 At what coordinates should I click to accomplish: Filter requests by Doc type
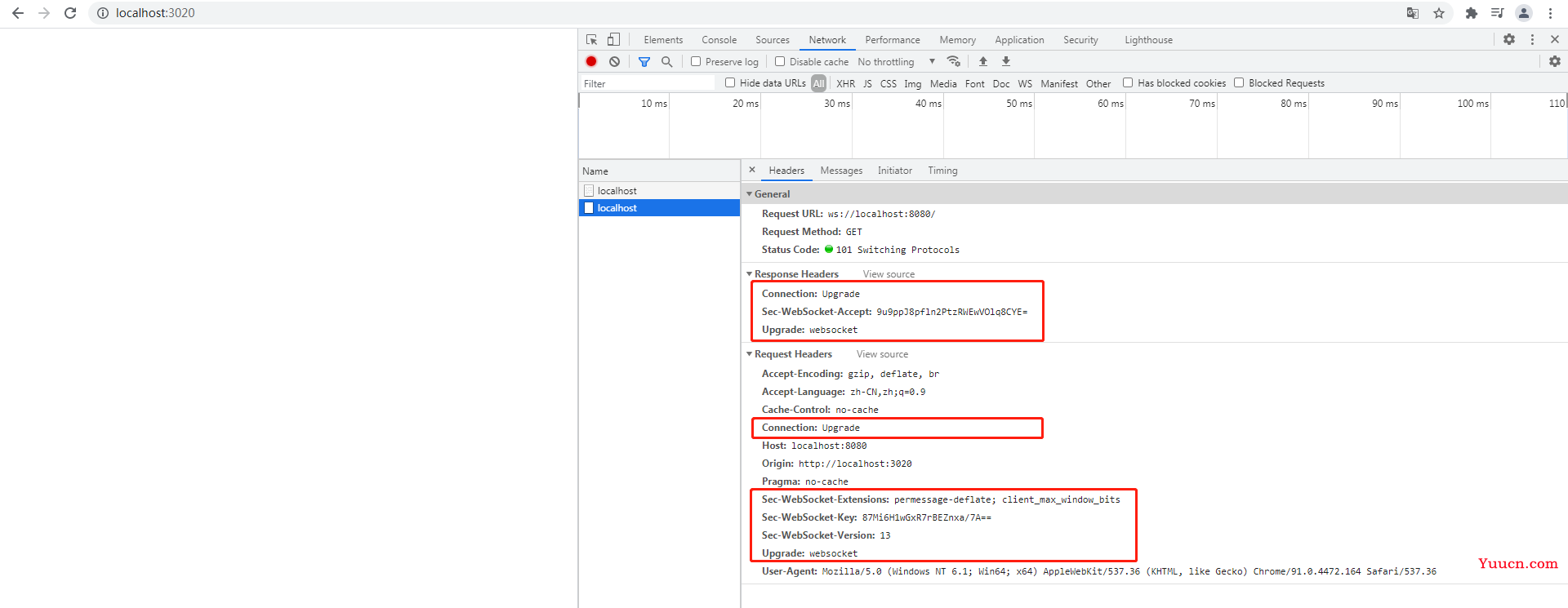coord(1001,83)
